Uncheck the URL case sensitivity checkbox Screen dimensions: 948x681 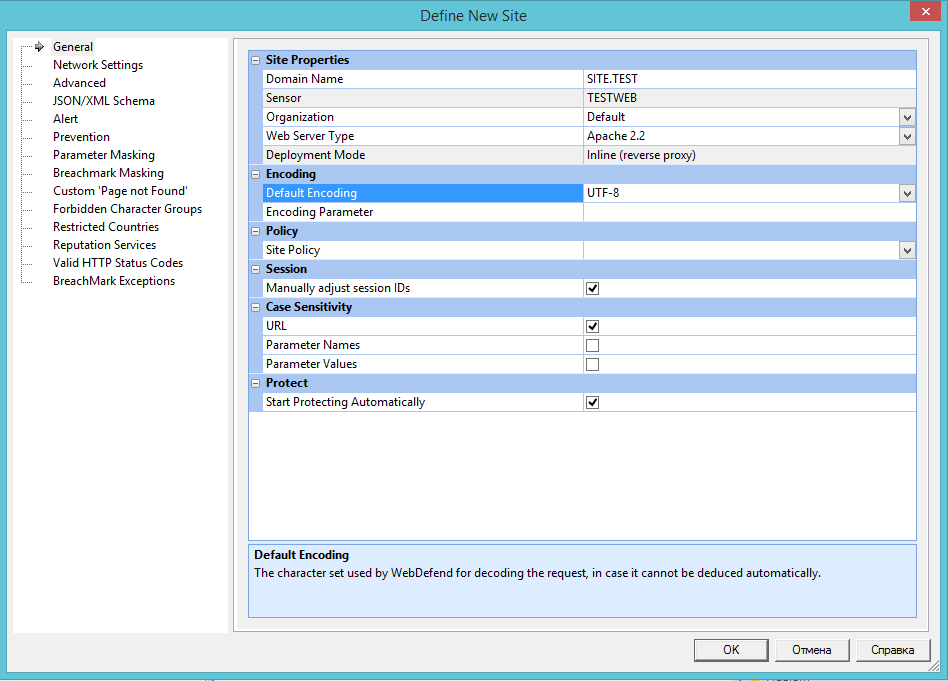pos(592,327)
